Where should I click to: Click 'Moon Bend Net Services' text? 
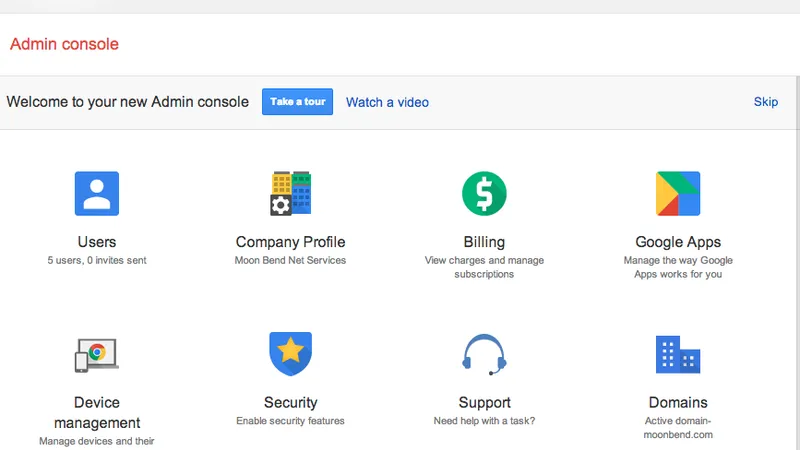click(x=290, y=260)
